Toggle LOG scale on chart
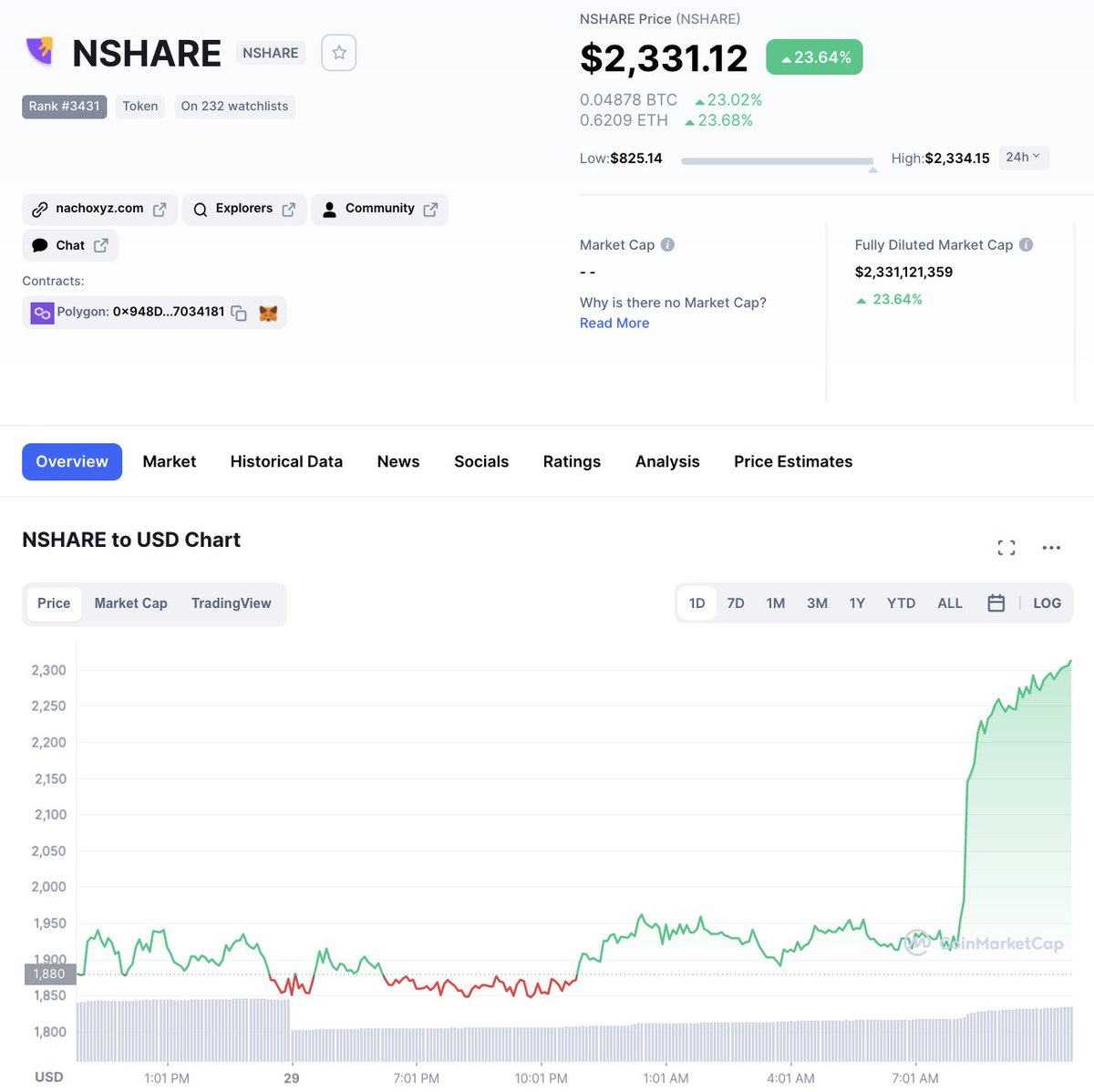 click(1047, 603)
